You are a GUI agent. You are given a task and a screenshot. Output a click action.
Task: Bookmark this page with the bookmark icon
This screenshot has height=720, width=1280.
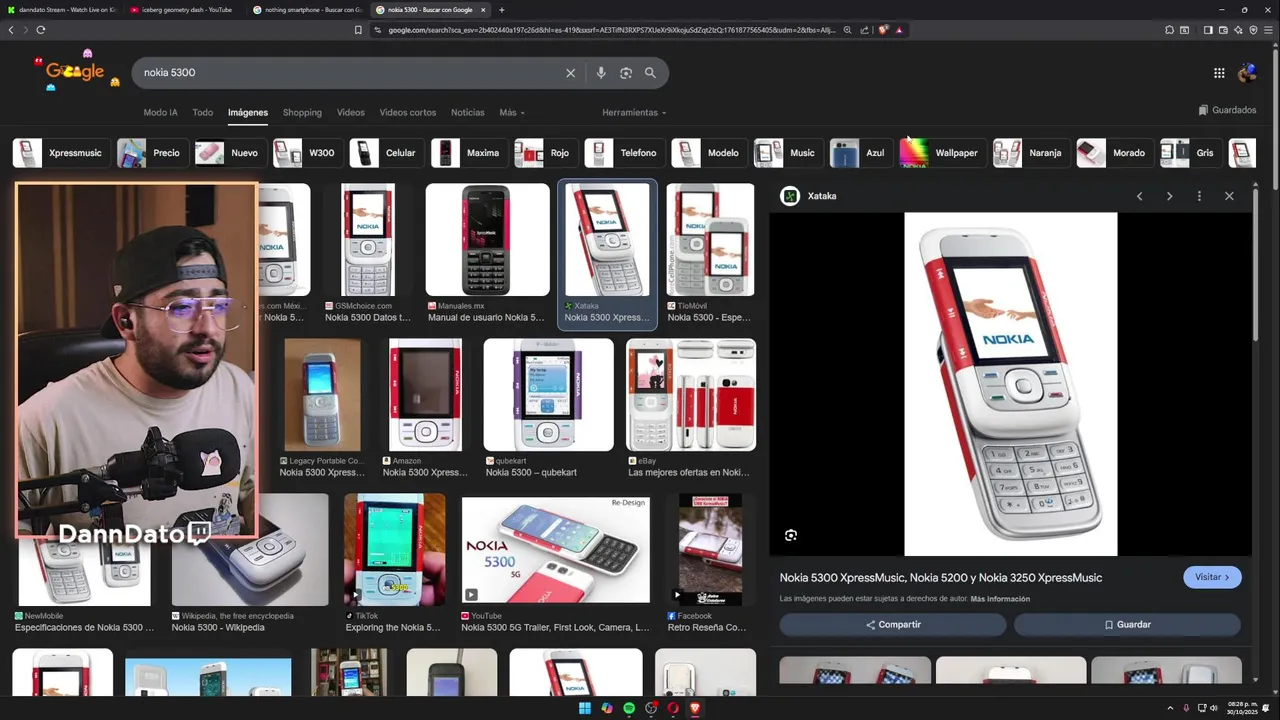tap(358, 30)
